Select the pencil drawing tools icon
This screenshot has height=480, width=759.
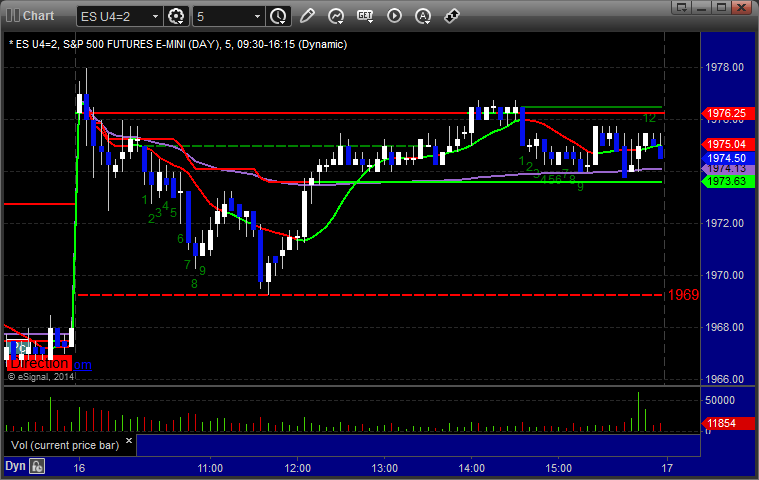point(307,16)
